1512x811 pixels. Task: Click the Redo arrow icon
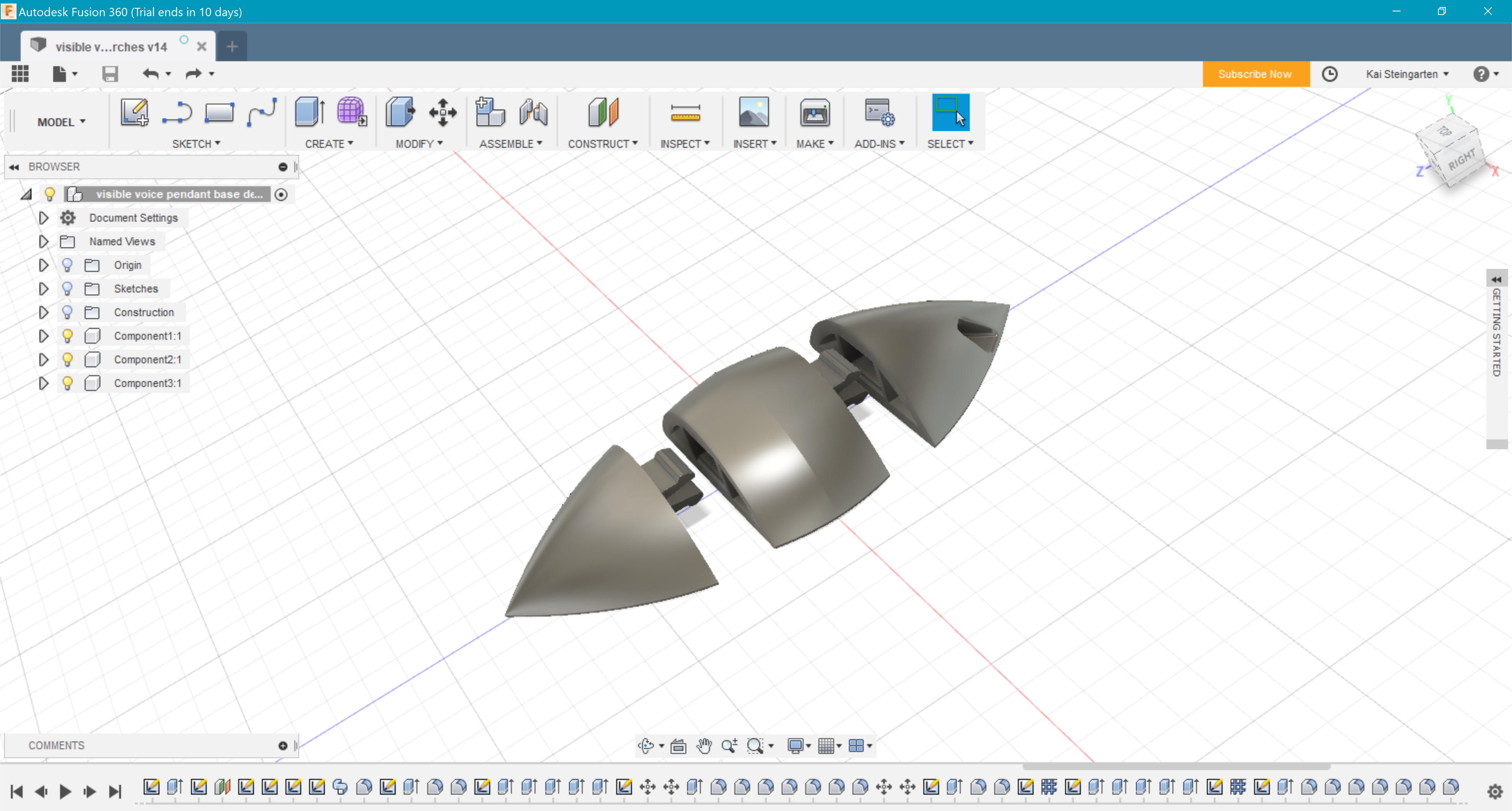[194, 74]
